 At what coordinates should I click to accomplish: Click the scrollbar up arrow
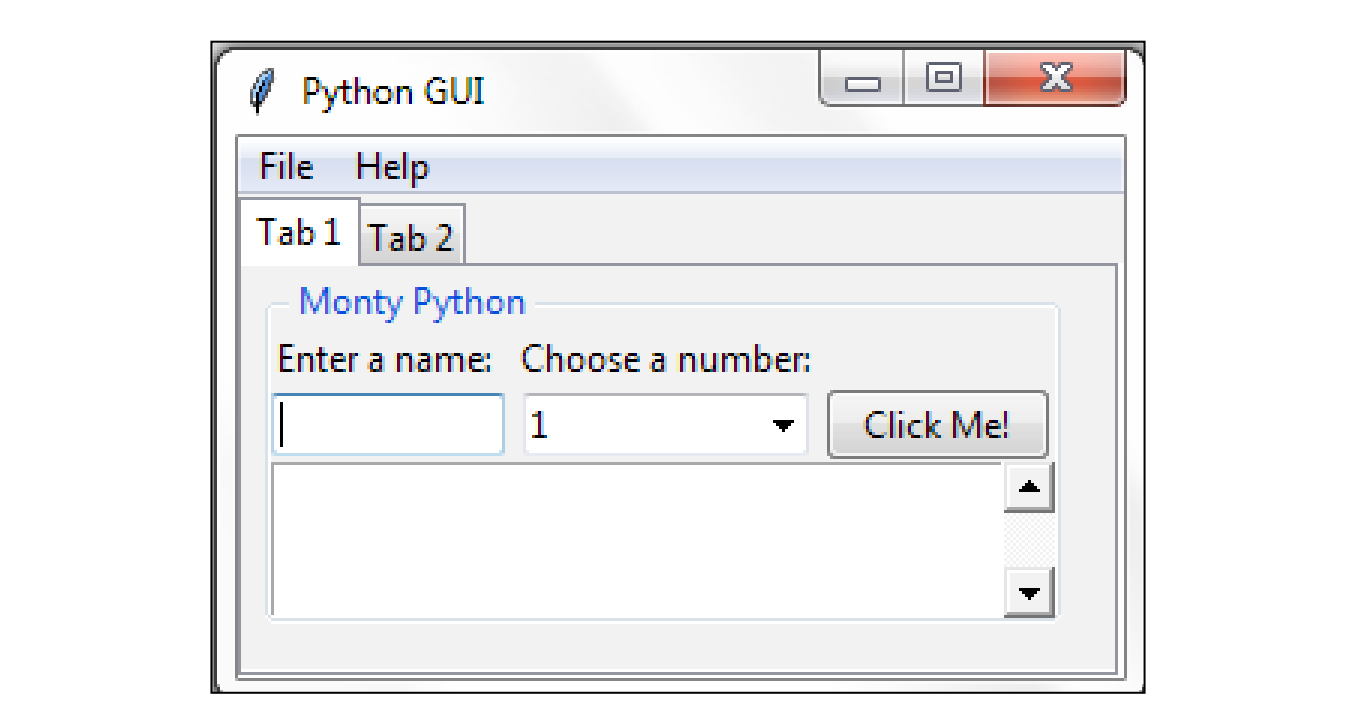(x=1029, y=486)
